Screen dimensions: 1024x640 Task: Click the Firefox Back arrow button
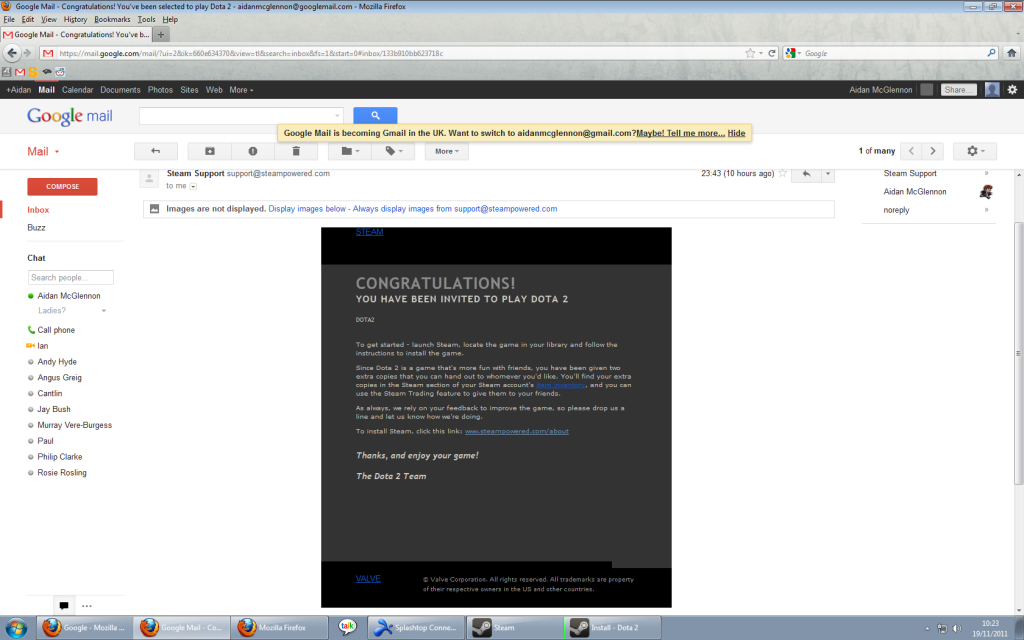12,53
